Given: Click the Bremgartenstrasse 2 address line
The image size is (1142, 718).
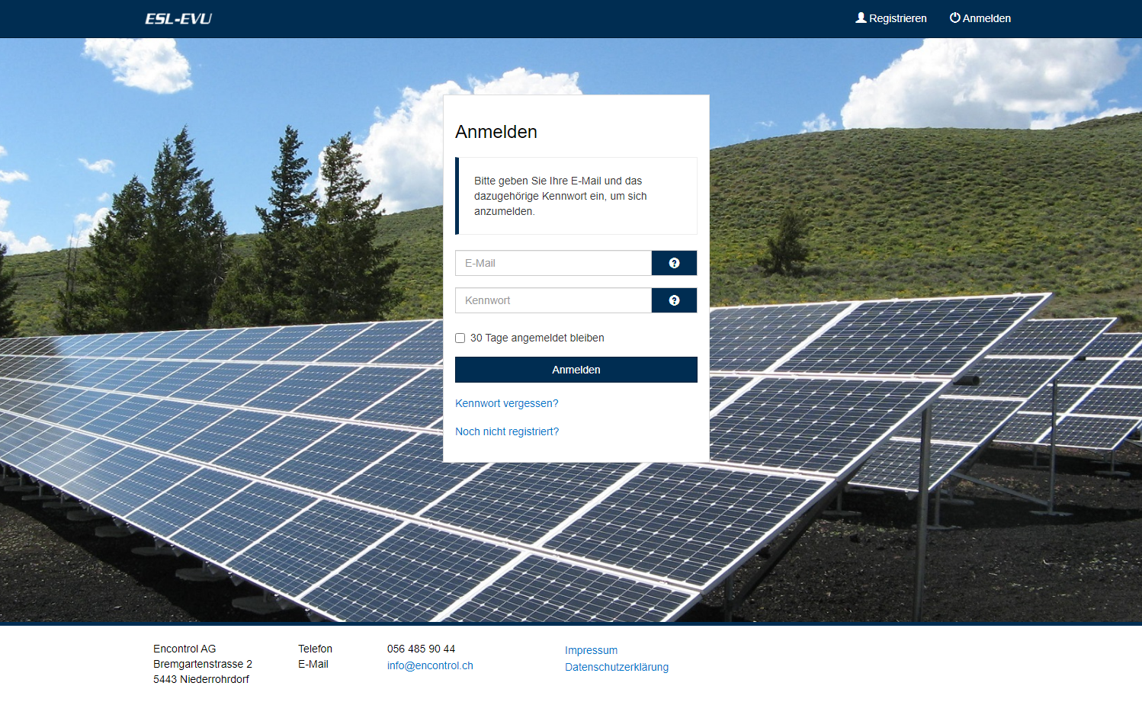Looking at the screenshot, I should coord(202,664).
